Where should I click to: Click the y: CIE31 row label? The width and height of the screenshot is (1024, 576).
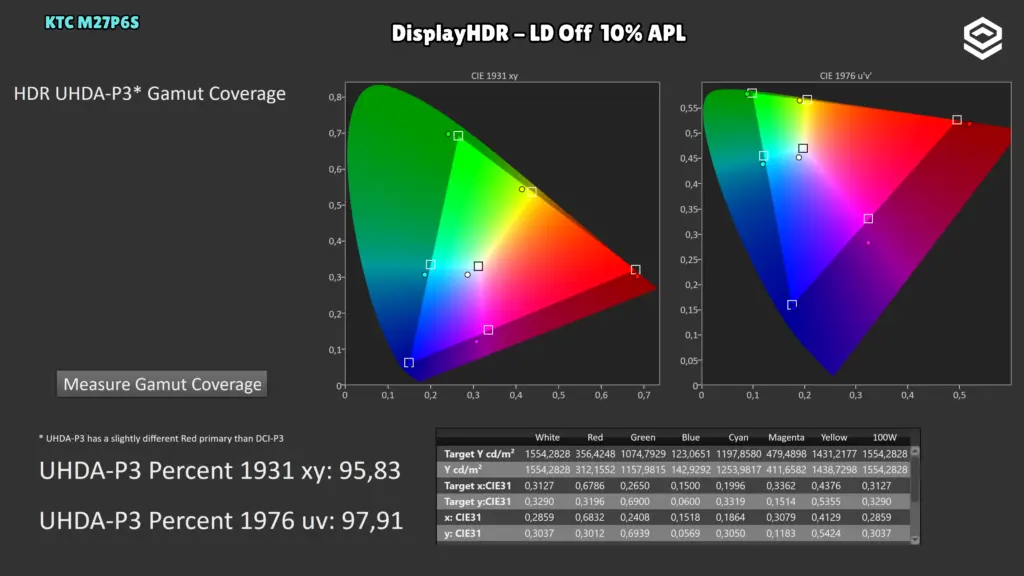[462, 534]
